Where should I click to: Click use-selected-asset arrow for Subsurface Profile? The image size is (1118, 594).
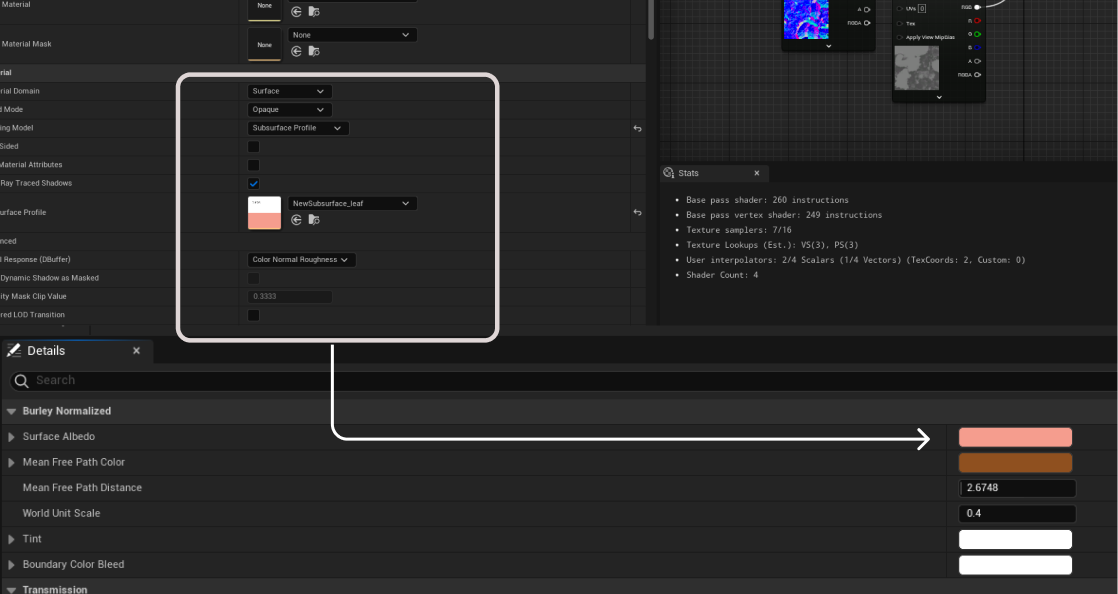(296, 220)
